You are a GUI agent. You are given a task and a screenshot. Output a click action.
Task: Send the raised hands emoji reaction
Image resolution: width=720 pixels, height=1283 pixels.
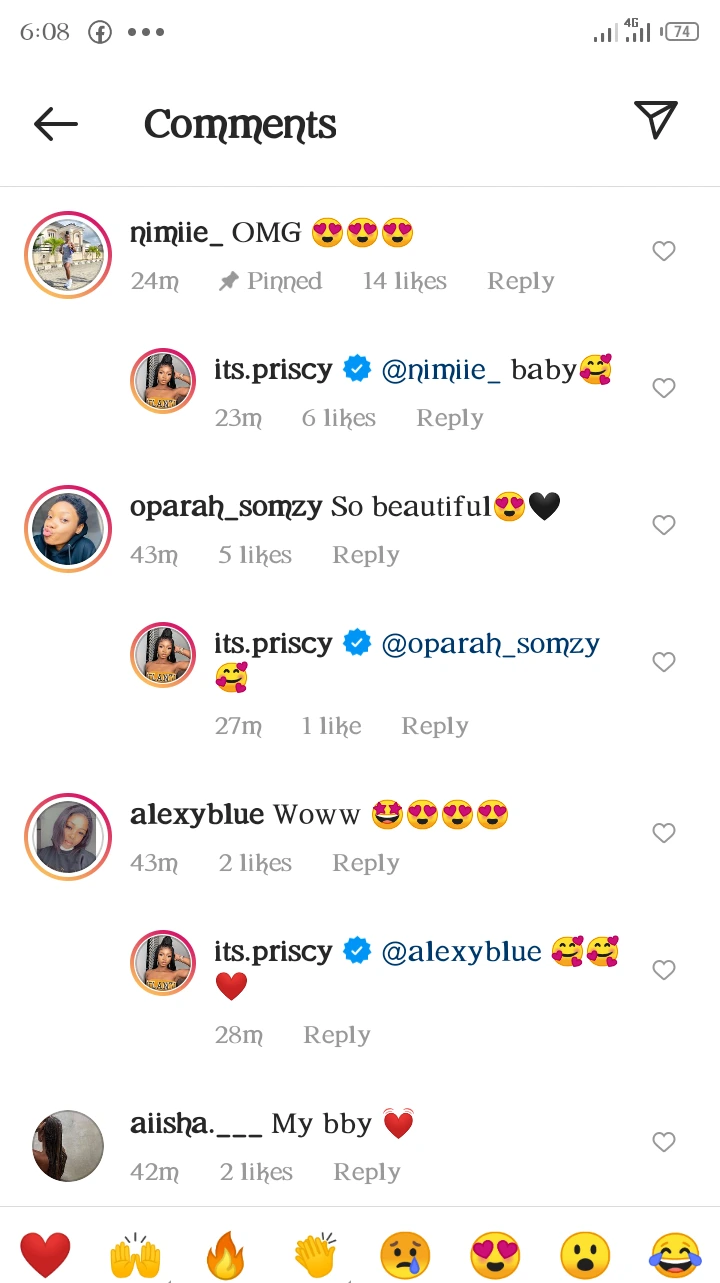pos(135,1255)
